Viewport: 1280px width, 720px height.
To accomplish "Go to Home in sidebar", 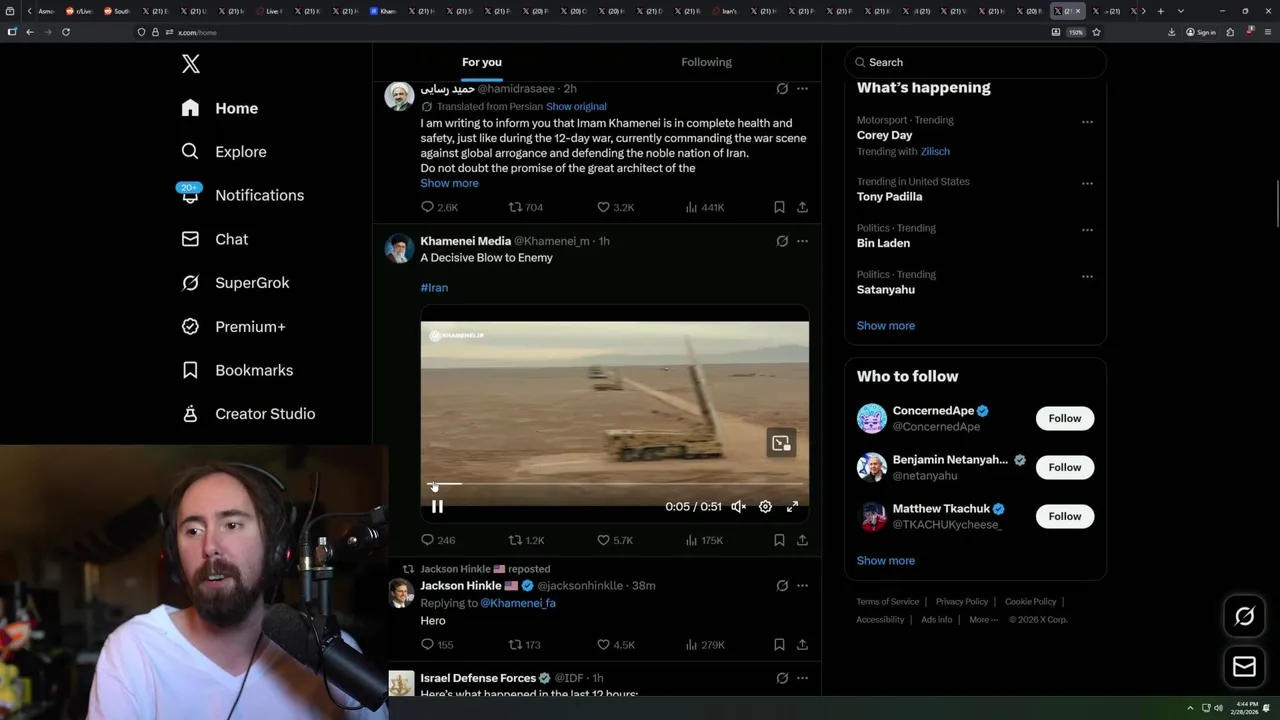I will click(x=219, y=108).
